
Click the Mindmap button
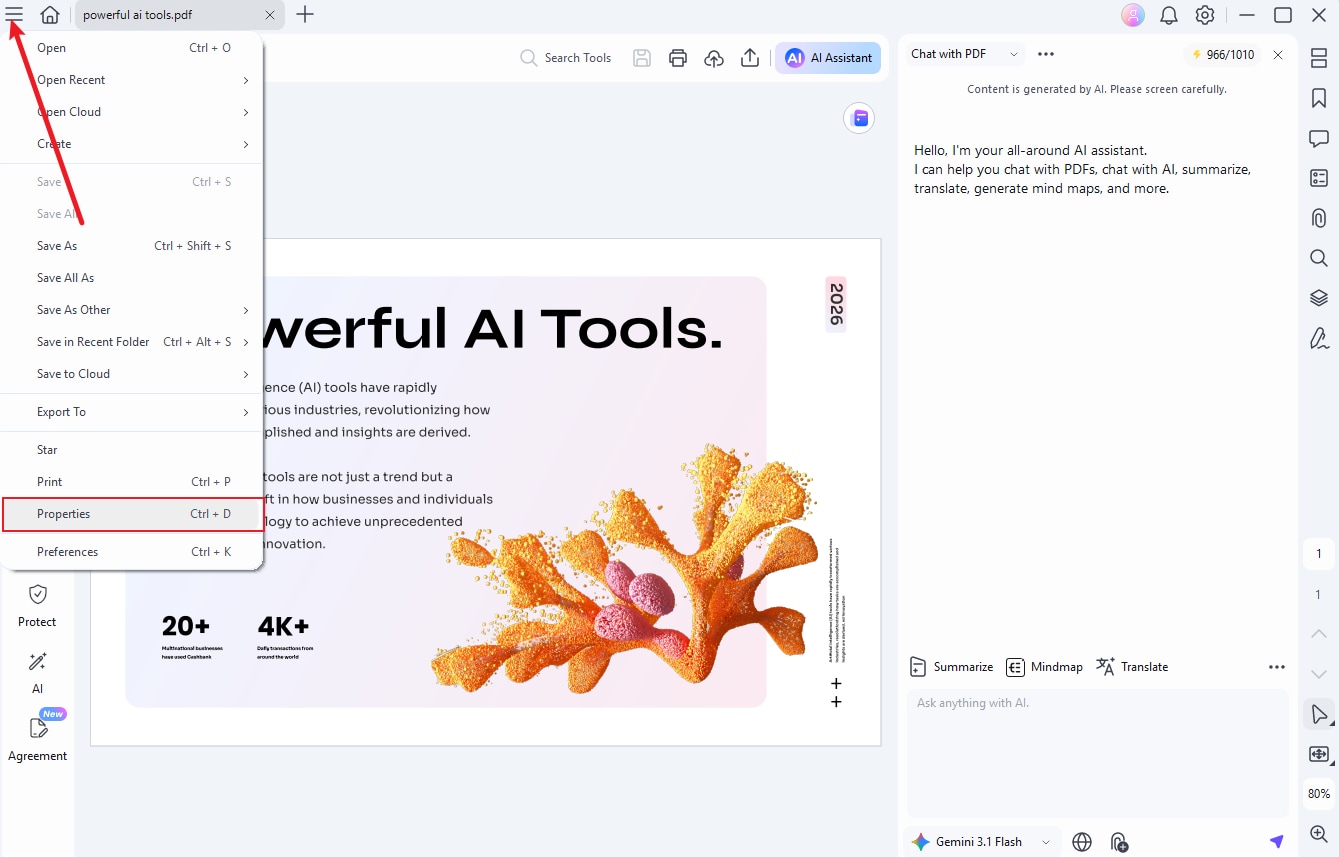coord(1045,667)
